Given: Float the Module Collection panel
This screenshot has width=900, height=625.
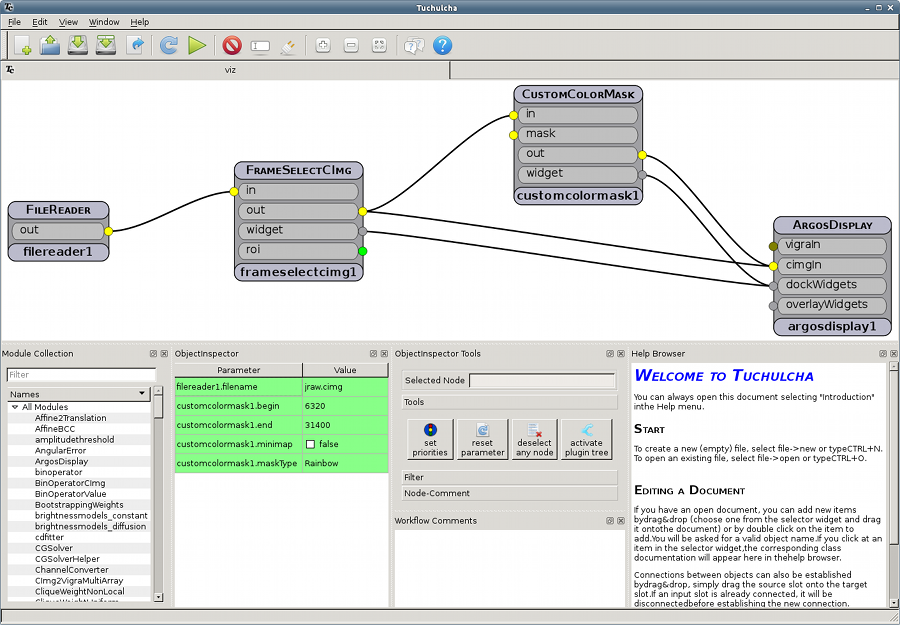Looking at the screenshot, I should [153, 354].
